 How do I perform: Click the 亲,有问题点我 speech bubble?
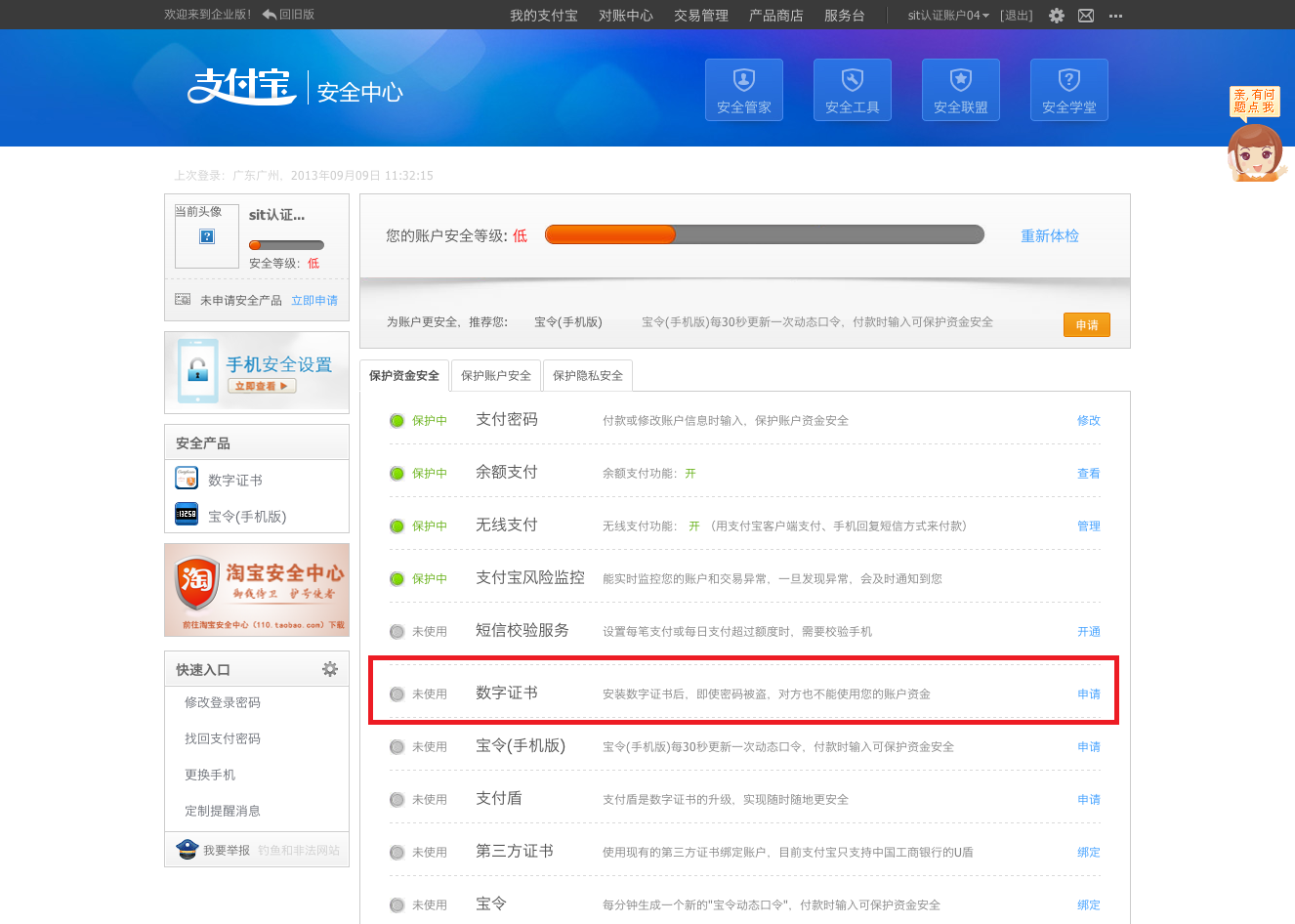[1254, 102]
